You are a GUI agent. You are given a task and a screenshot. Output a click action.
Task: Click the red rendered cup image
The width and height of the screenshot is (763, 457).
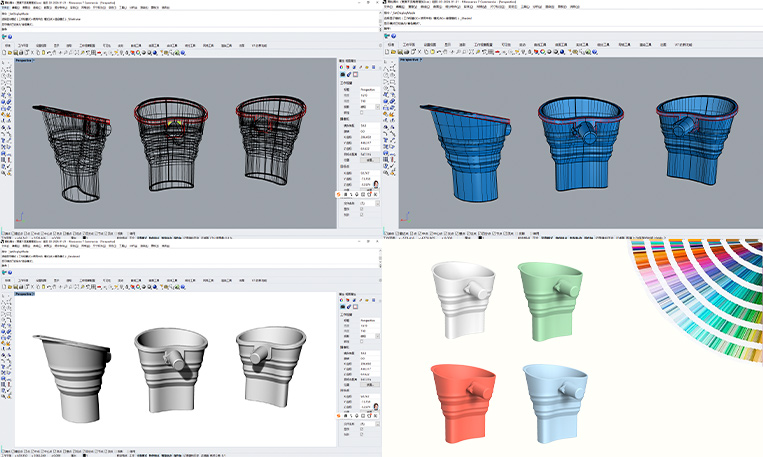(463, 403)
